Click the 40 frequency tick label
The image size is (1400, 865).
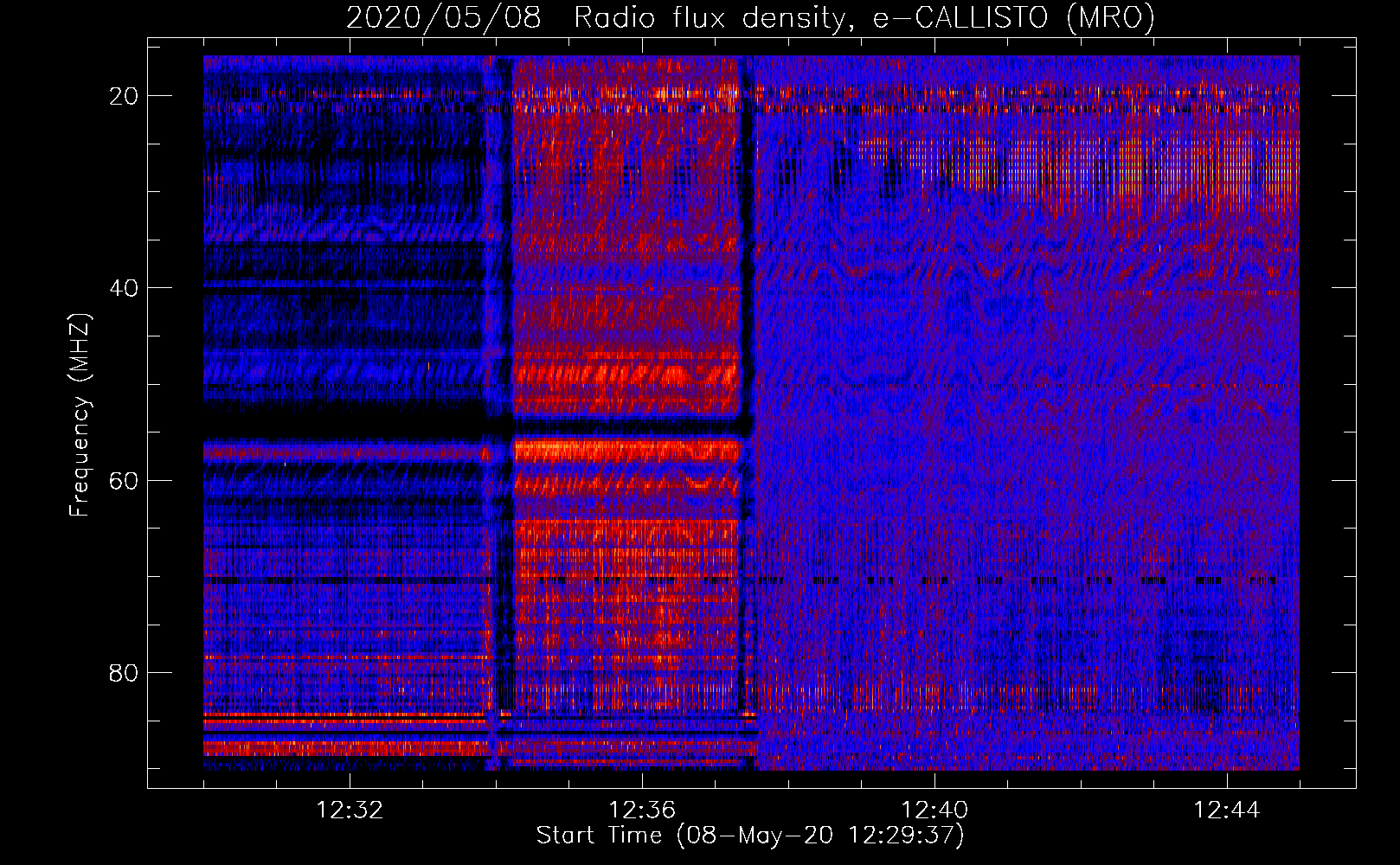[x=125, y=288]
